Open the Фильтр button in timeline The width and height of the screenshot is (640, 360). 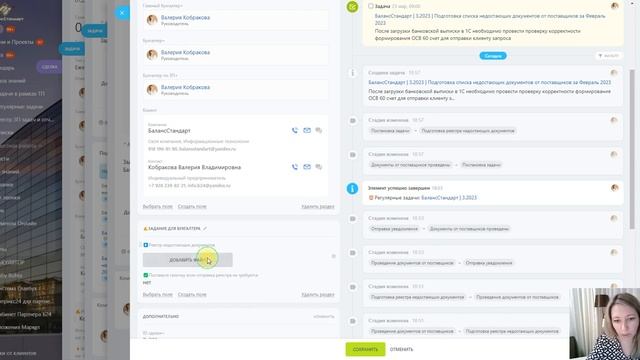coord(609,56)
